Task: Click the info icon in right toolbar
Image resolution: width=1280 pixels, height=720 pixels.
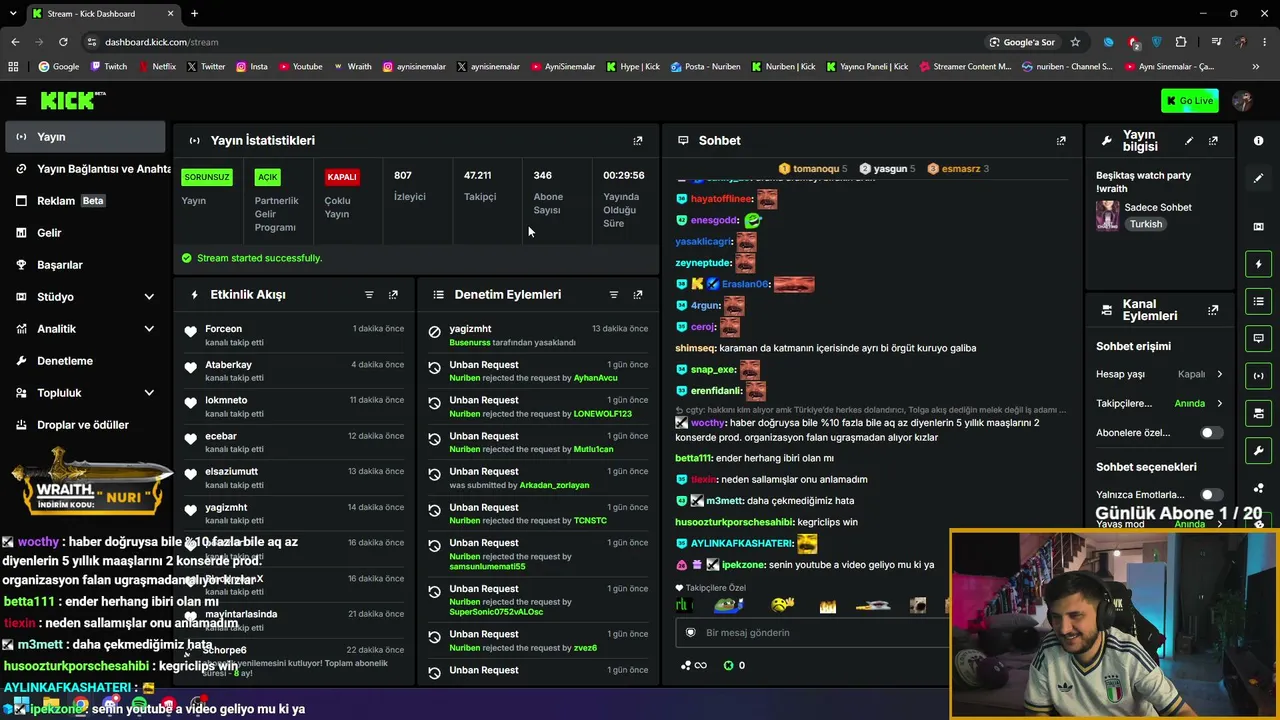Action: pos(1258,141)
